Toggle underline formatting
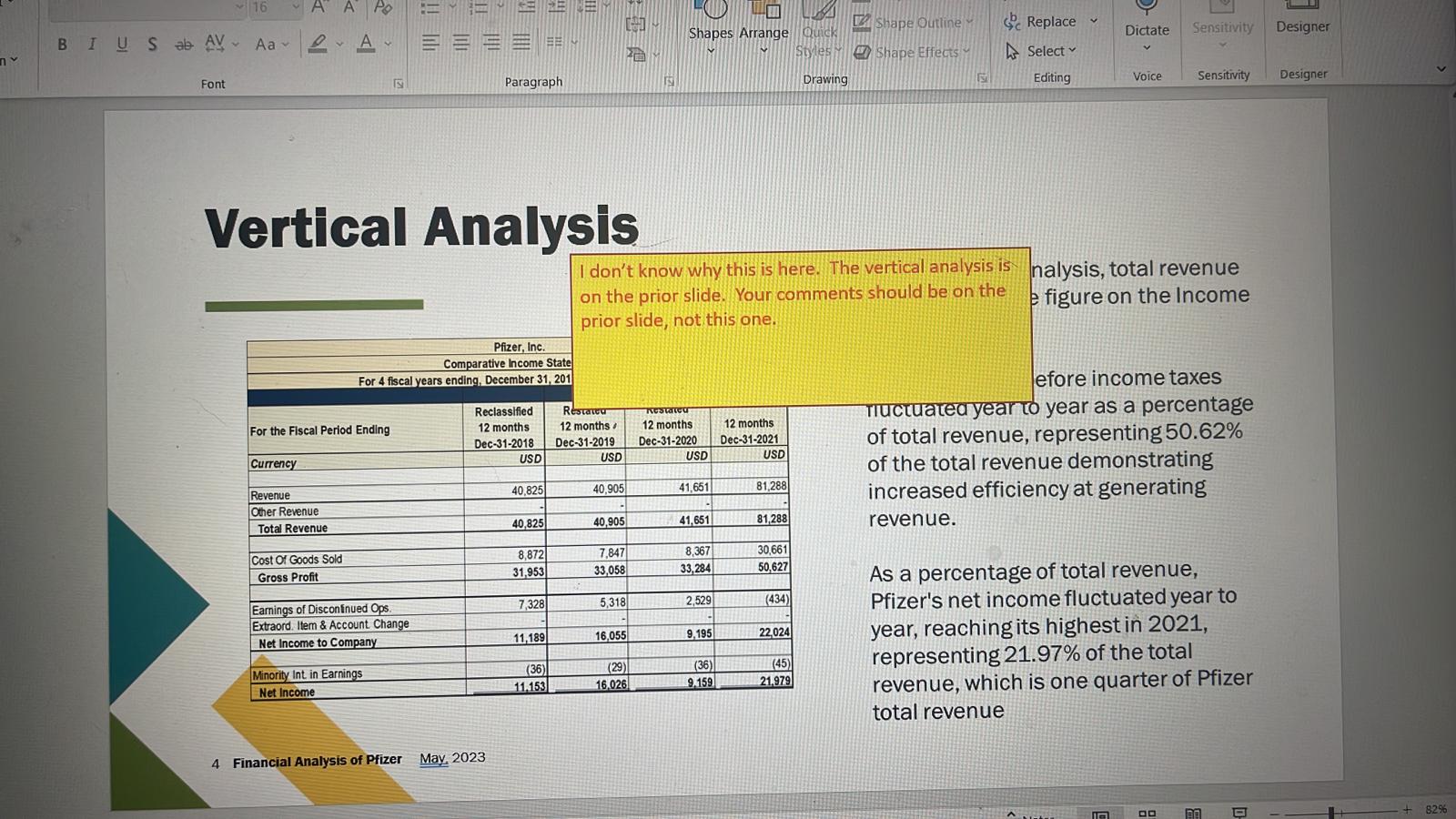The height and width of the screenshot is (819, 1456). coord(121,44)
